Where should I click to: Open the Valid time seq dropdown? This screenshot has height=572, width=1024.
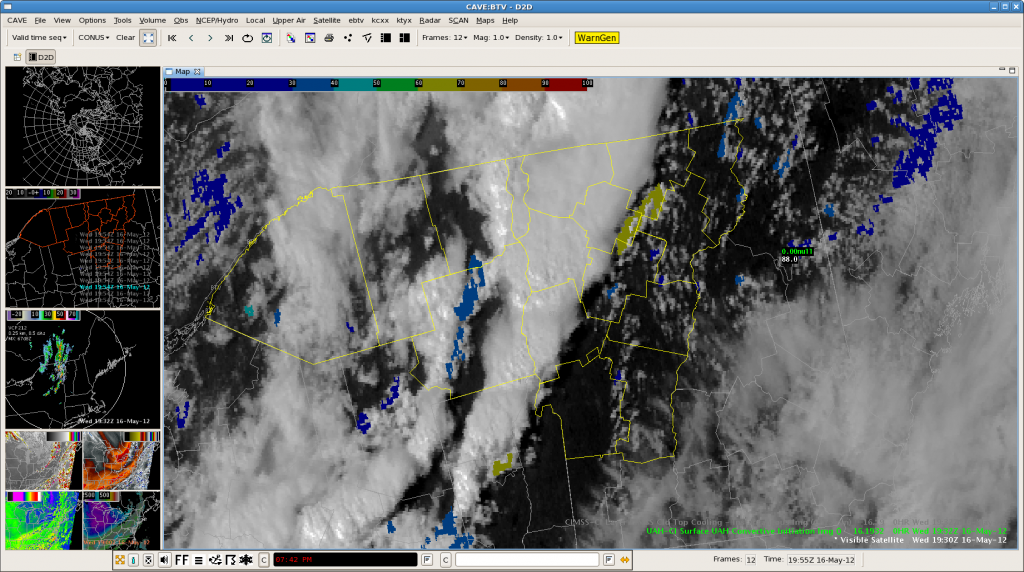[x=40, y=38]
